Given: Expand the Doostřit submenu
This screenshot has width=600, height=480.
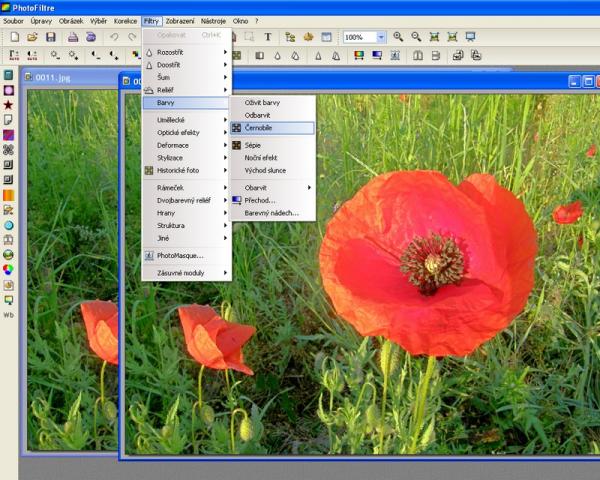Looking at the screenshot, I should (x=186, y=65).
